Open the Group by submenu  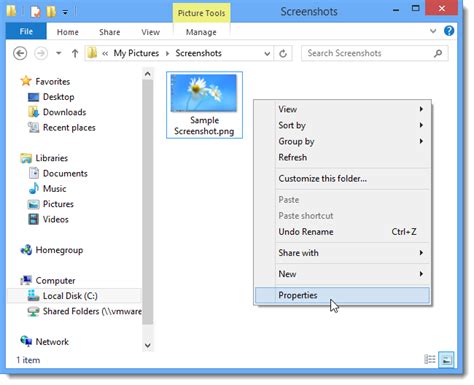coord(343,141)
